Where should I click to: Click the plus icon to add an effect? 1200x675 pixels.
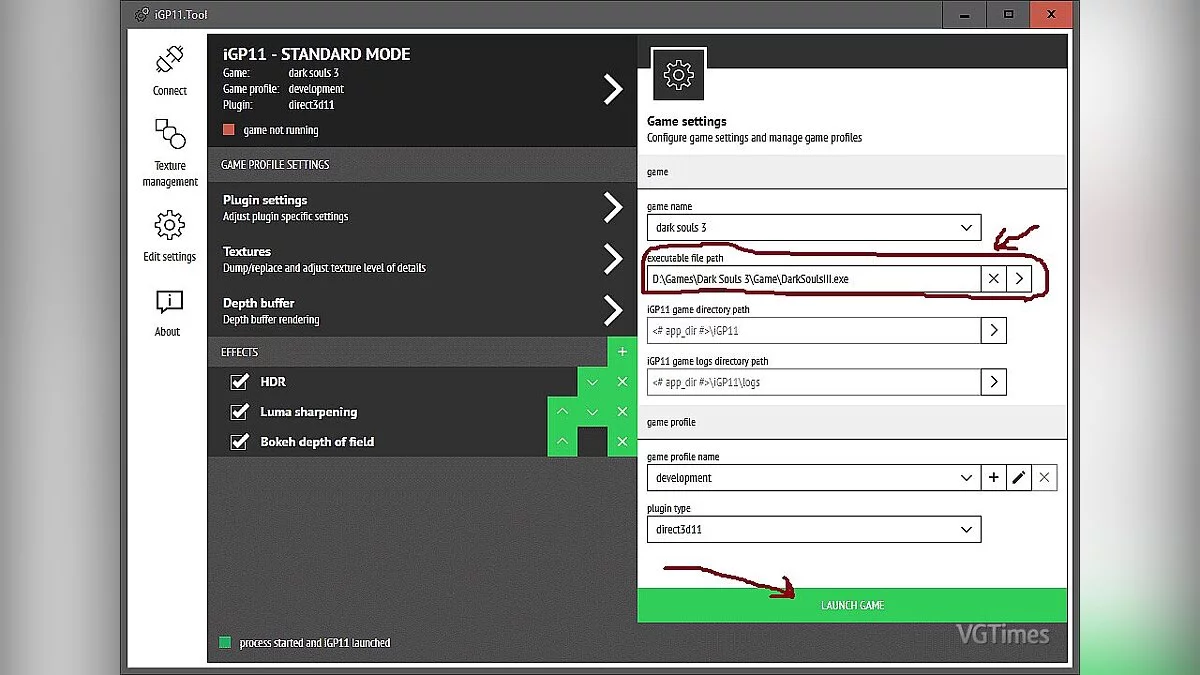click(622, 352)
